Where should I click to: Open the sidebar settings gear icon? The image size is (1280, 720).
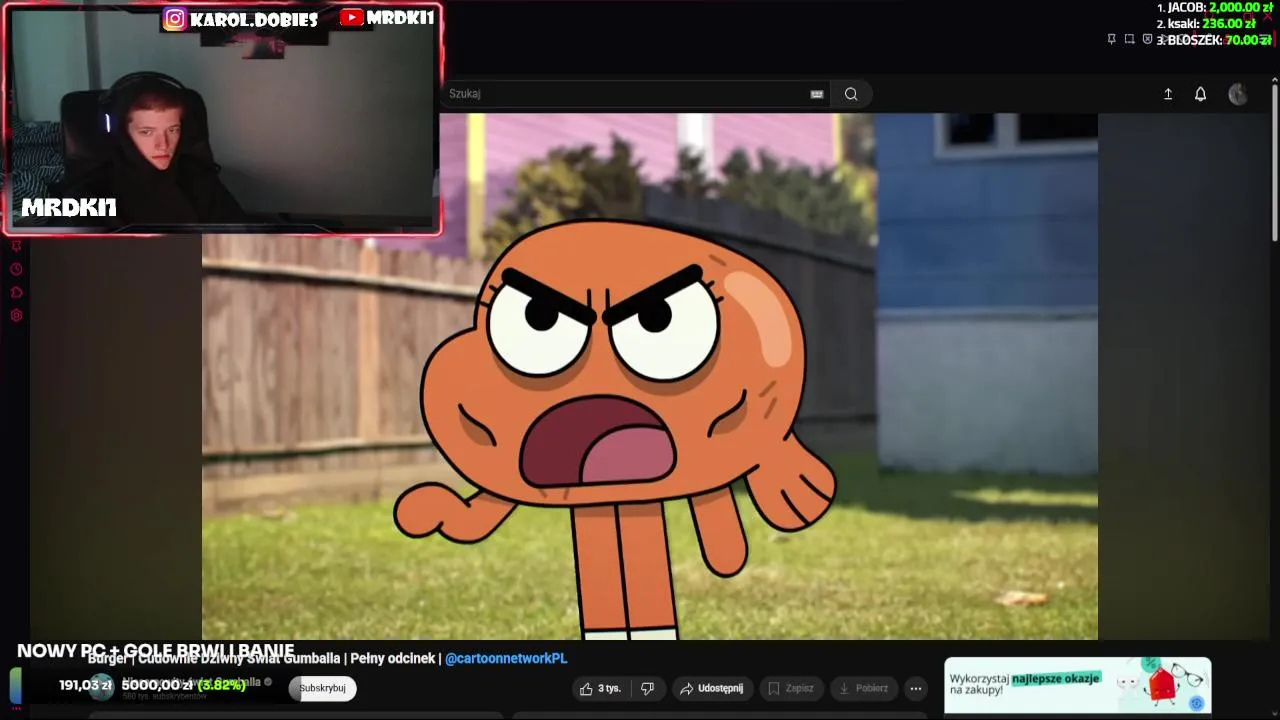[16, 315]
